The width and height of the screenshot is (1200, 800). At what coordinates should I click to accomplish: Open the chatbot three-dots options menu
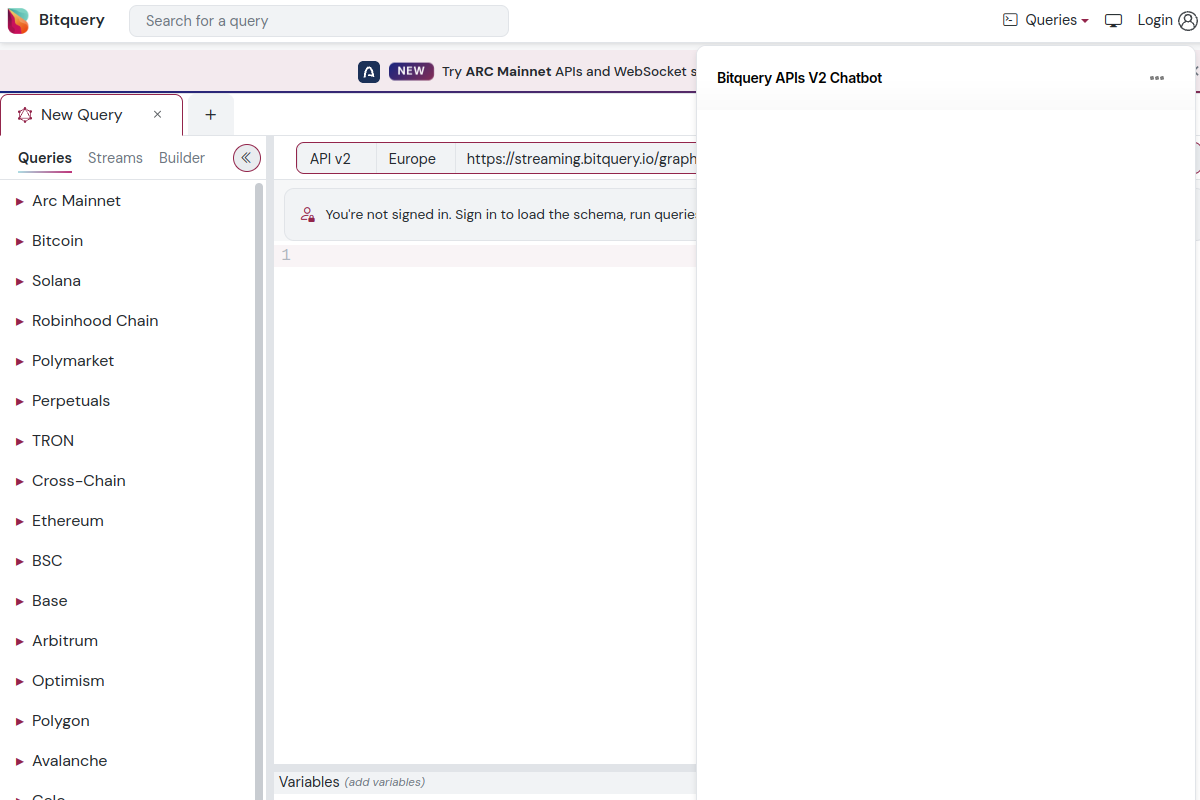[x=1157, y=78]
